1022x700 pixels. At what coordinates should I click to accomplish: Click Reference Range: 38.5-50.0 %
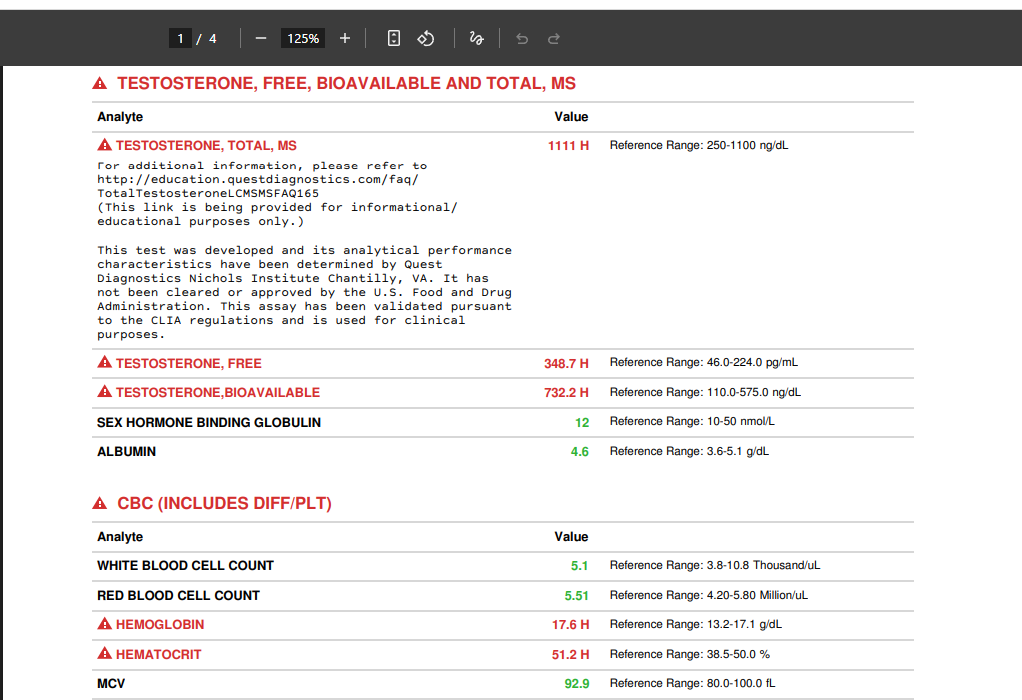[x=690, y=654]
